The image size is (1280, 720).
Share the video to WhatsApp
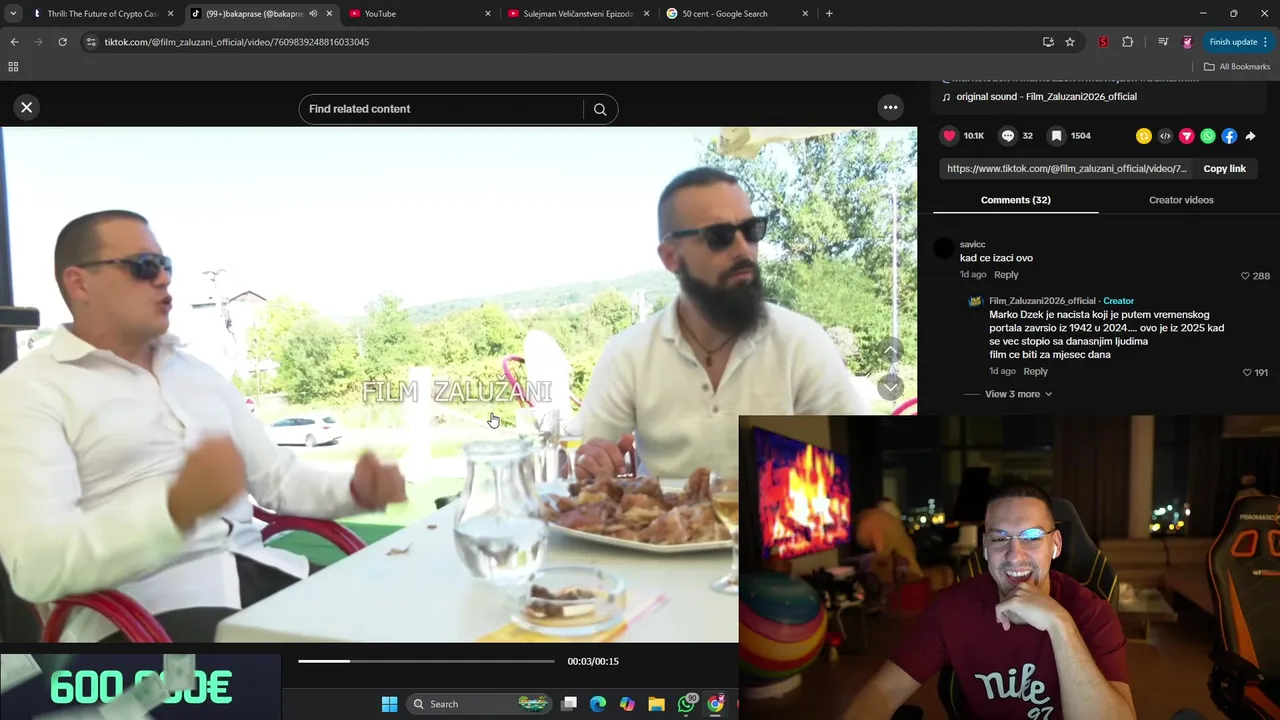1208,136
